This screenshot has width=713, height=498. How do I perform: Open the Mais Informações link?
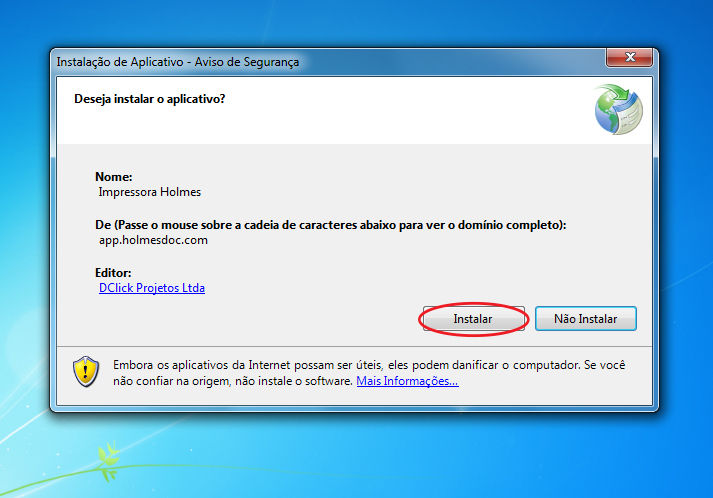tap(407, 381)
